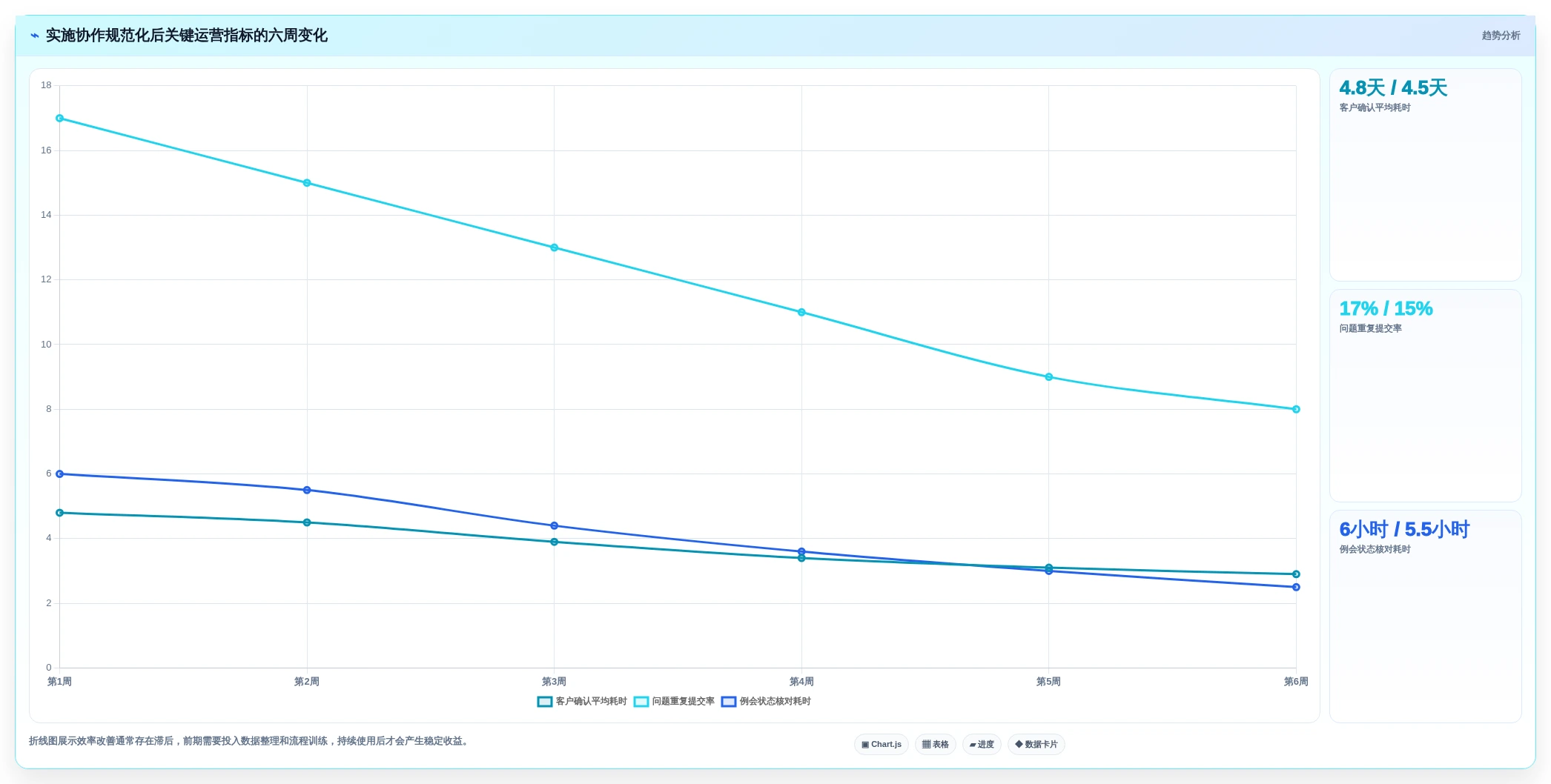Click the 第1周 point at 6 on the 例会状态核对耗时 line
Image resolution: width=1551 pixels, height=784 pixels.
coord(60,474)
